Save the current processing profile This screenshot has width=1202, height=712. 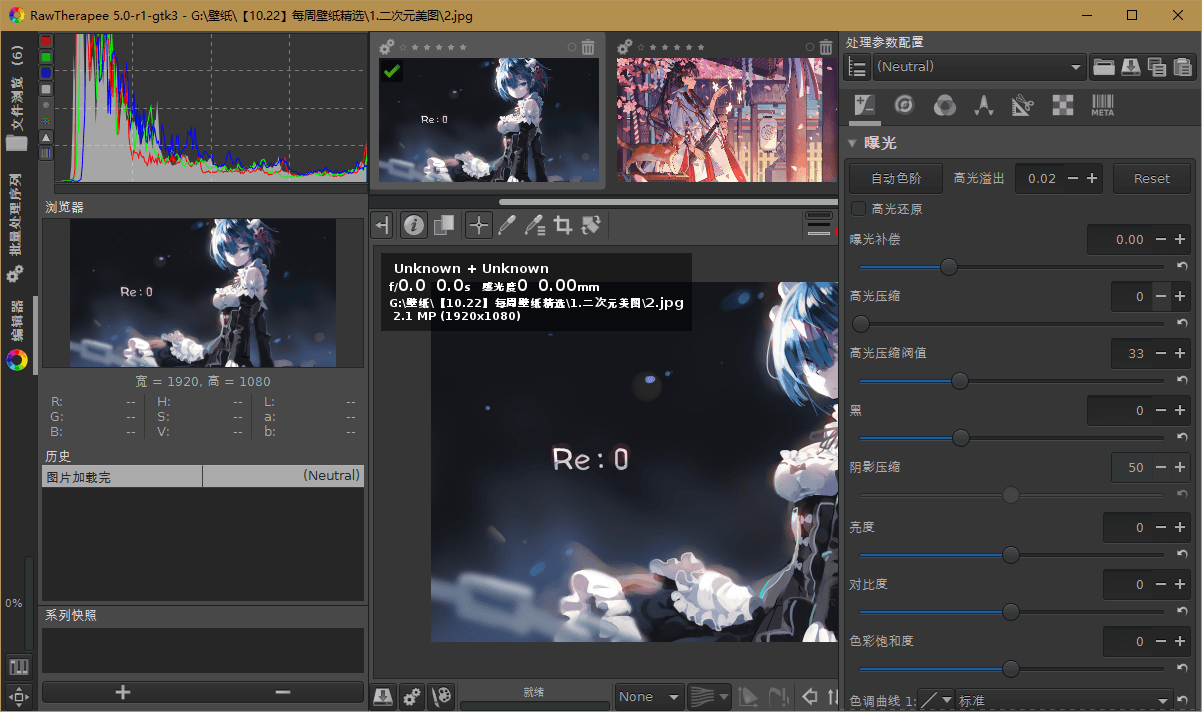(x=1130, y=67)
